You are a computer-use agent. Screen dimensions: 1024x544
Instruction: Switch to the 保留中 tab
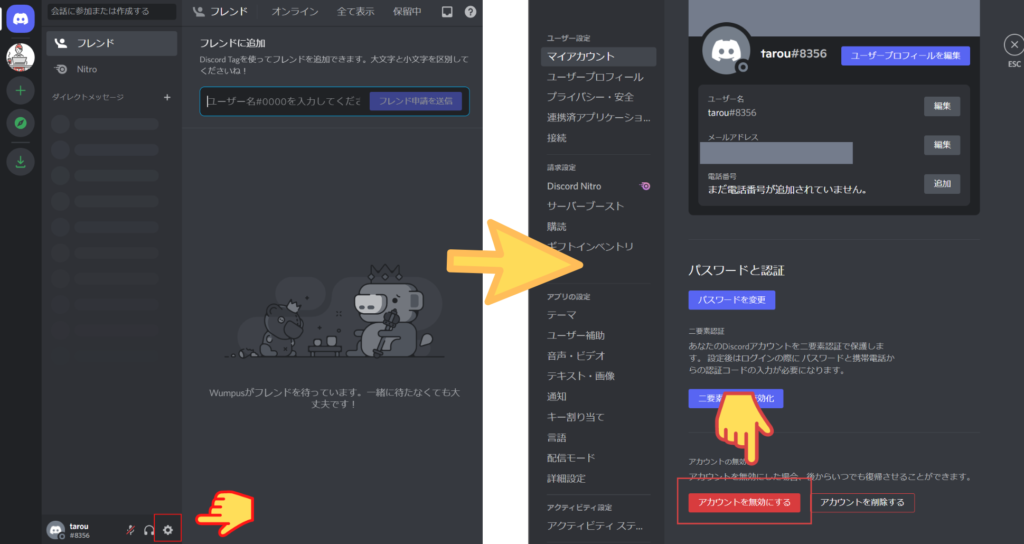[x=407, y=12]
